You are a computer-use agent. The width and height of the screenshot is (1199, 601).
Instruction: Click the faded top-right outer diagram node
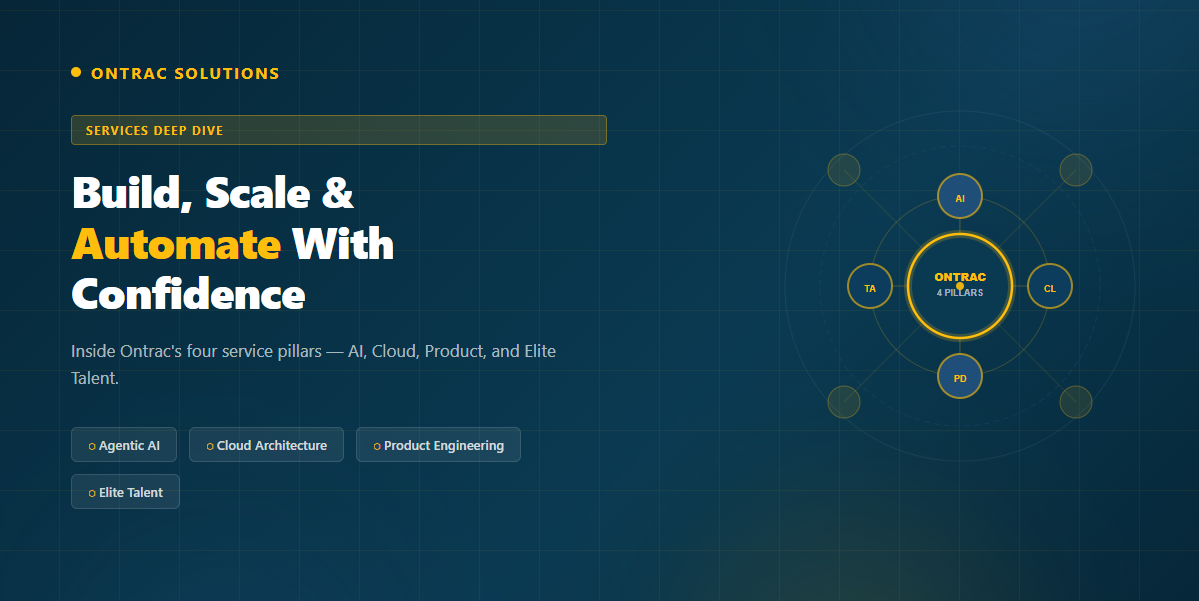click(1076, 170)
